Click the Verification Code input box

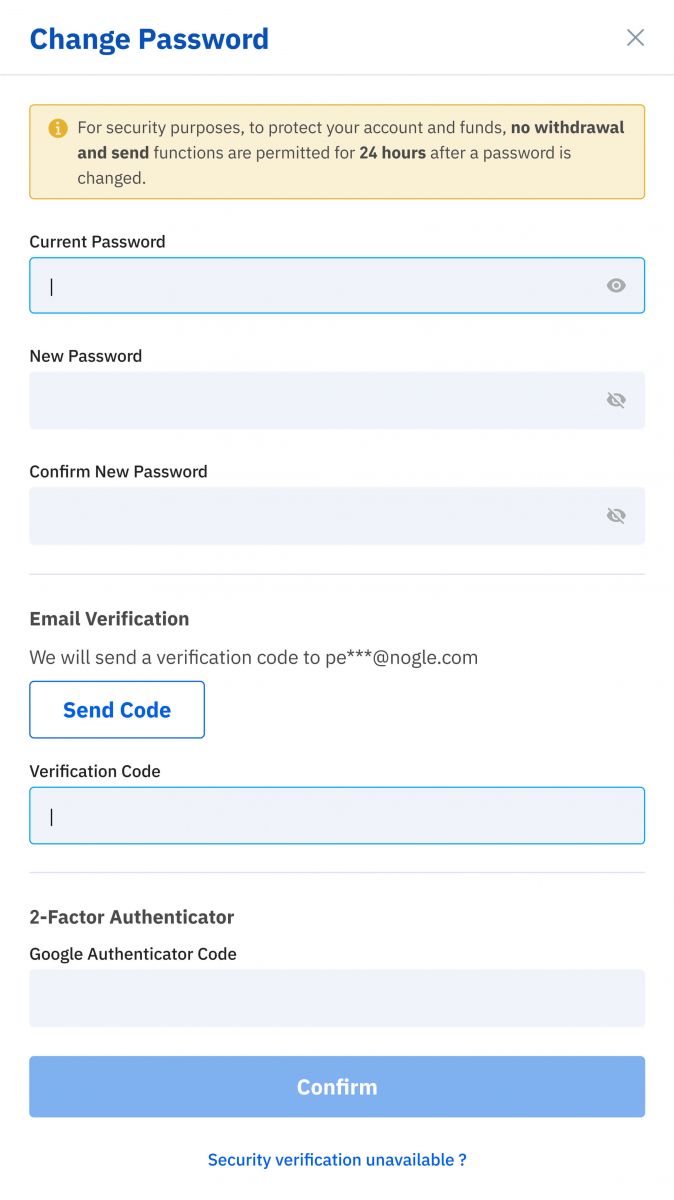coord(337,815)
